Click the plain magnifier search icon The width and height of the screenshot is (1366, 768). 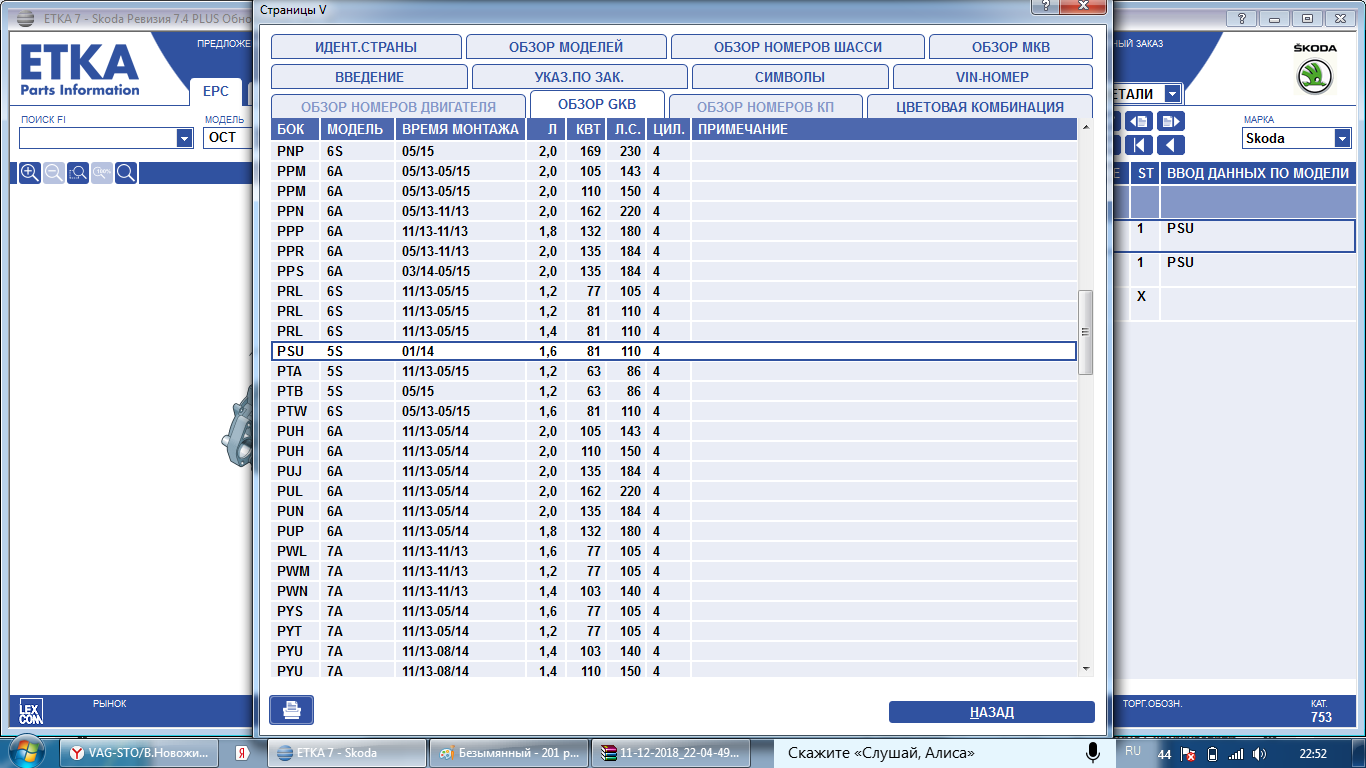pyautogui.click(x=126, y=173)
